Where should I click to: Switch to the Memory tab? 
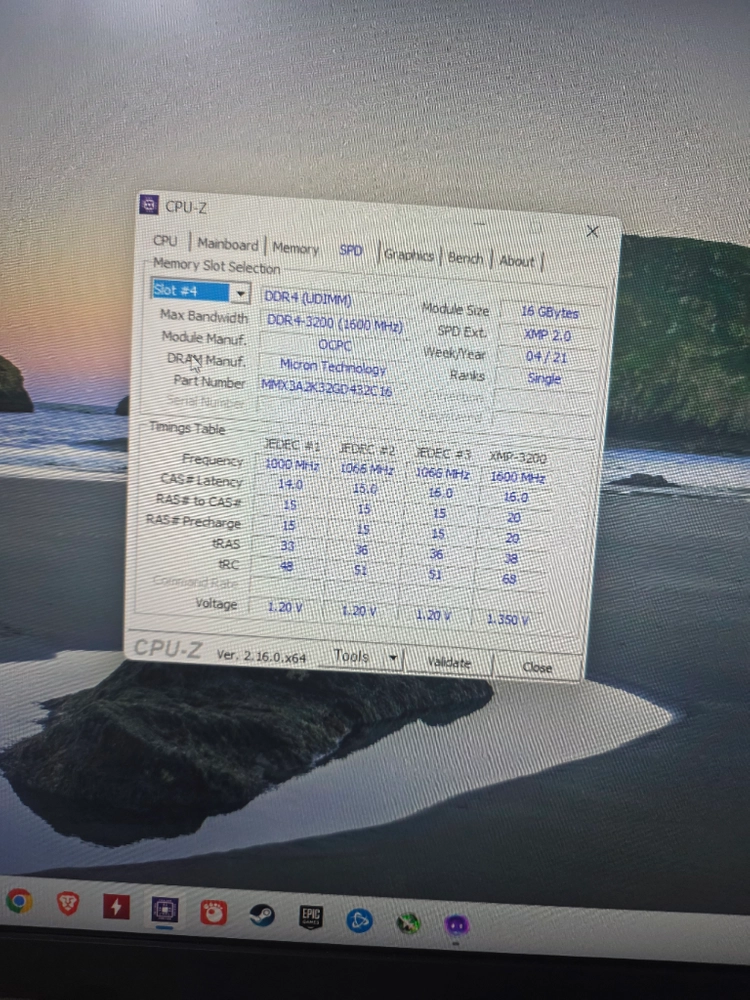tap(295, 248)
